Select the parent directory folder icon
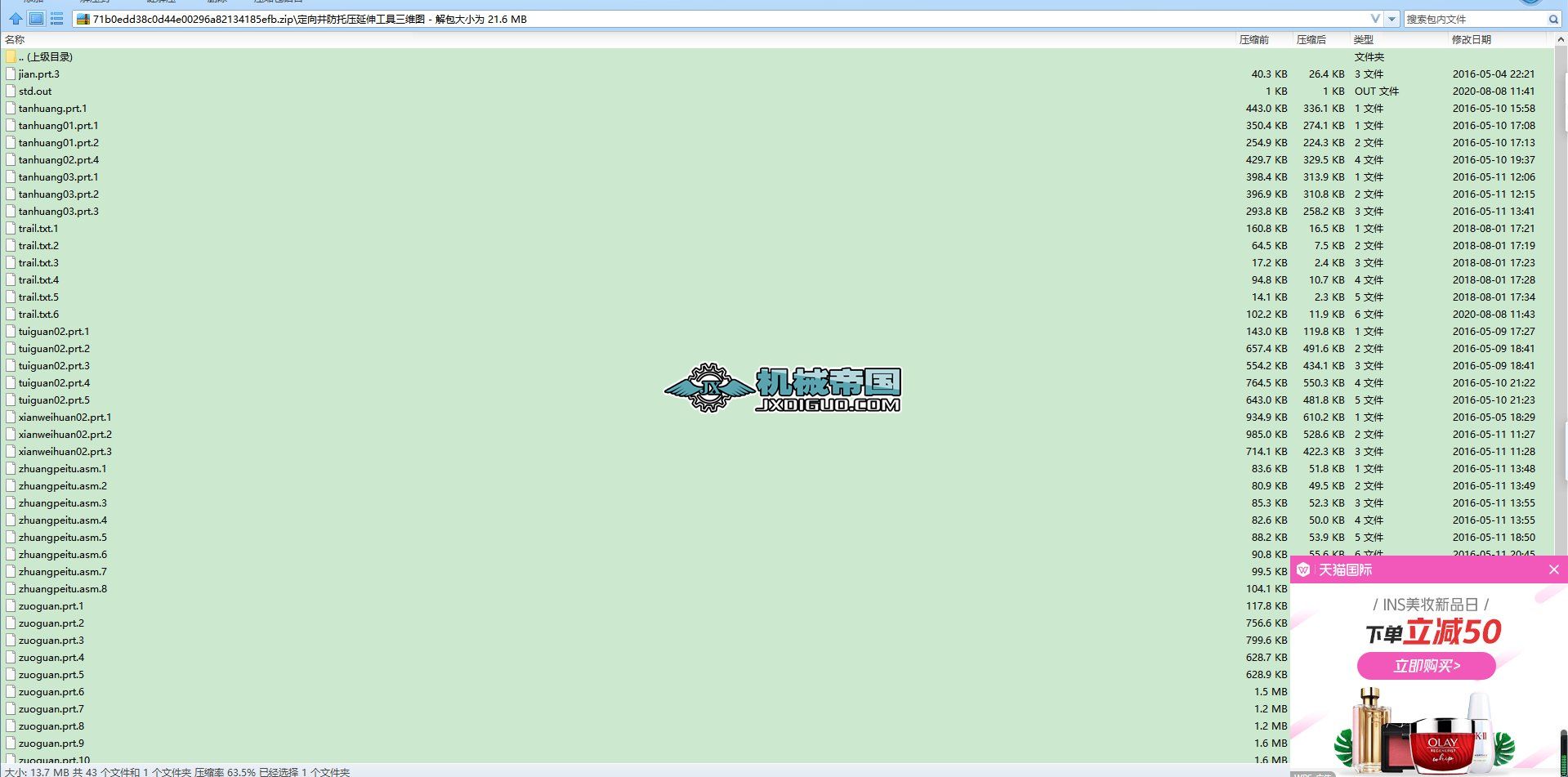This screenshot has width=1568, height=777. [x=11, y=56]
